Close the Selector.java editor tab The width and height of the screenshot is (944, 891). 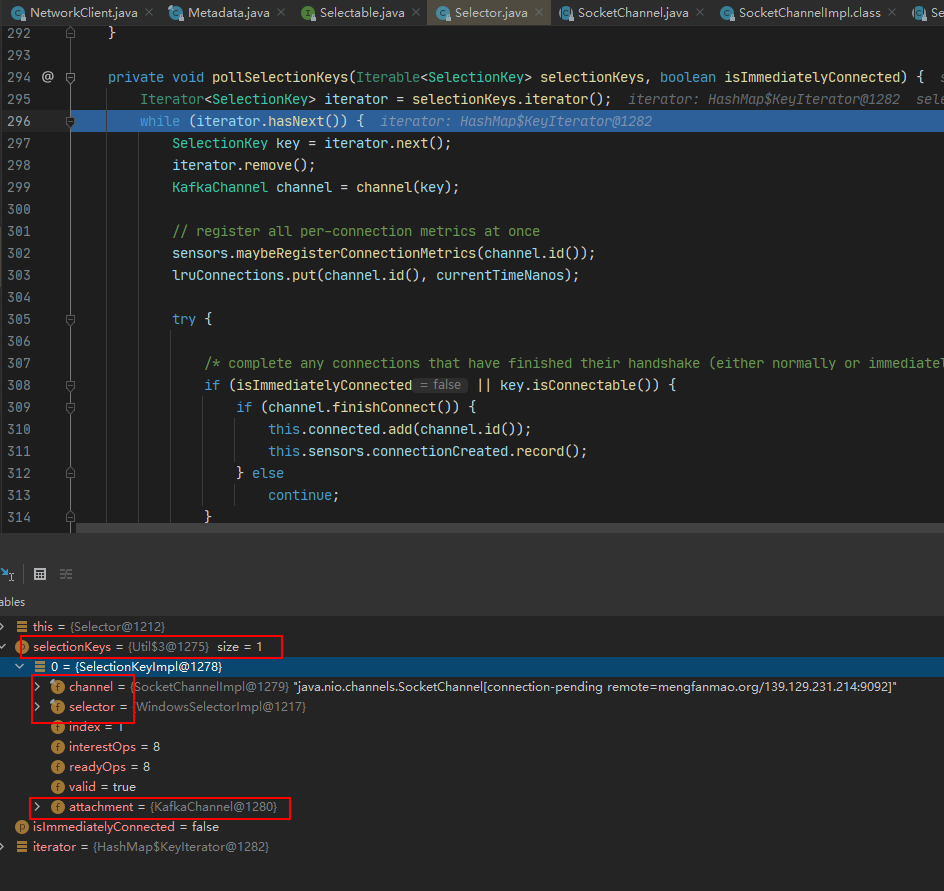[x=541, y=13]
